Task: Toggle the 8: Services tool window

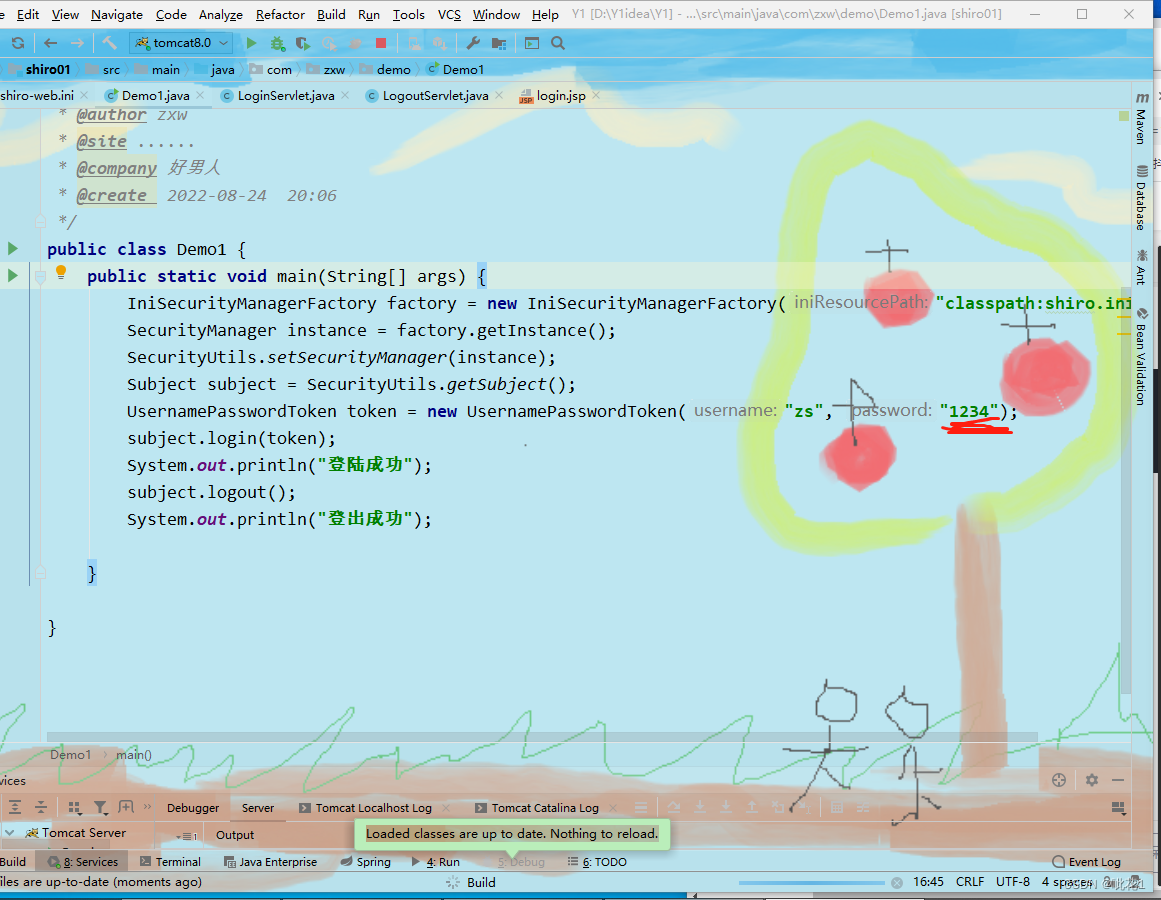Action: click(x=82, y=862)
